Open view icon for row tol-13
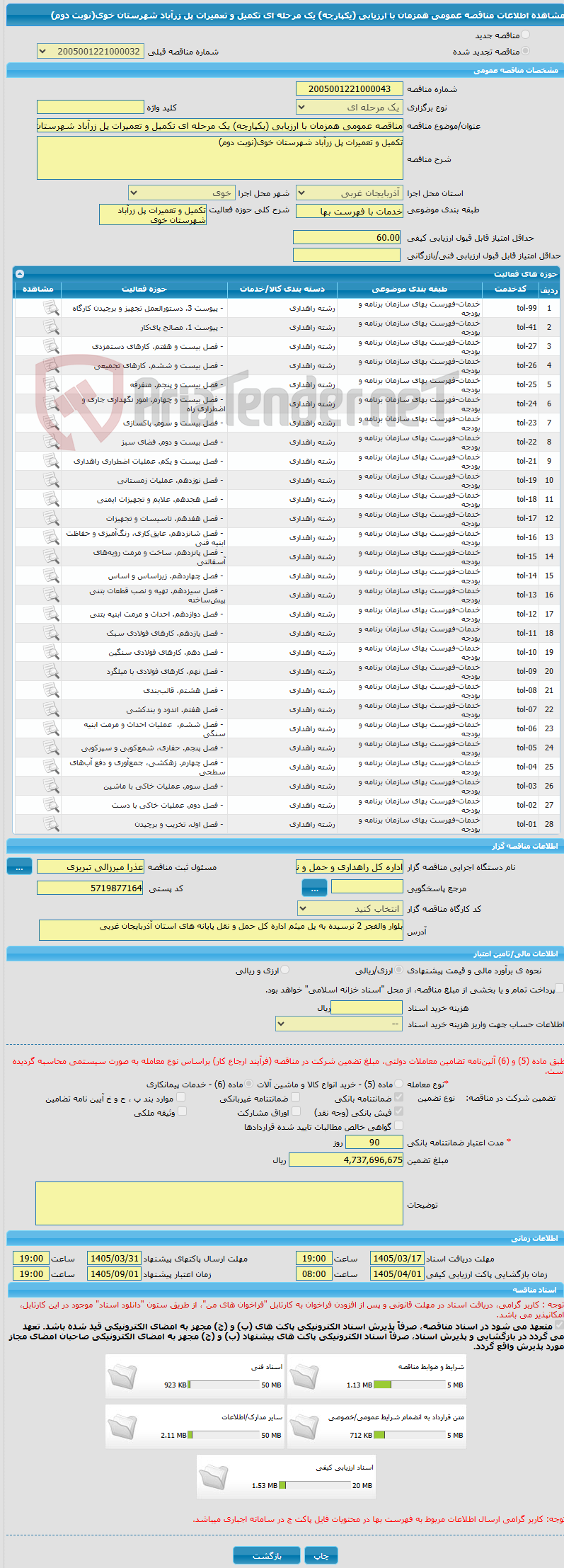Screen dimensions: 564x1568 click(x=51, y=595)
